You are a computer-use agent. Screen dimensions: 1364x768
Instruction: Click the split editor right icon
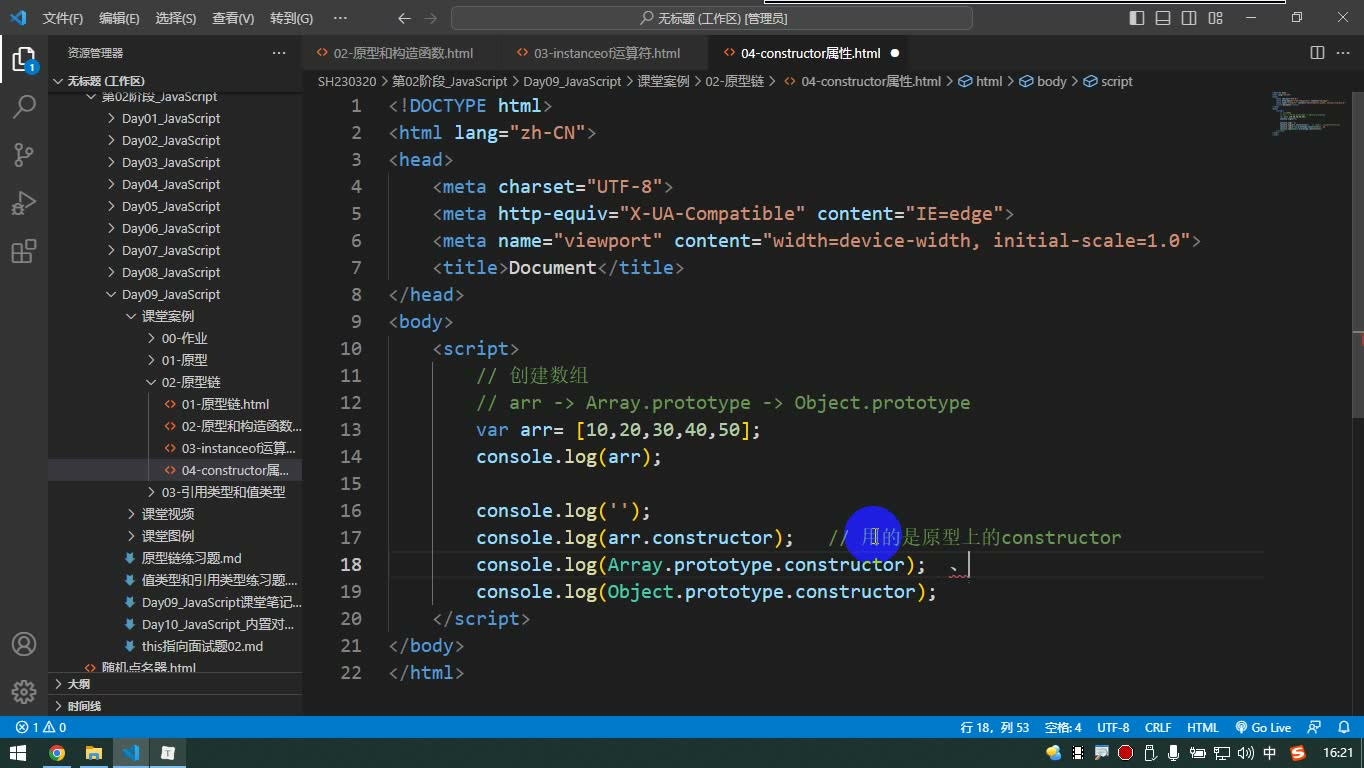[x=1317, y=53]
